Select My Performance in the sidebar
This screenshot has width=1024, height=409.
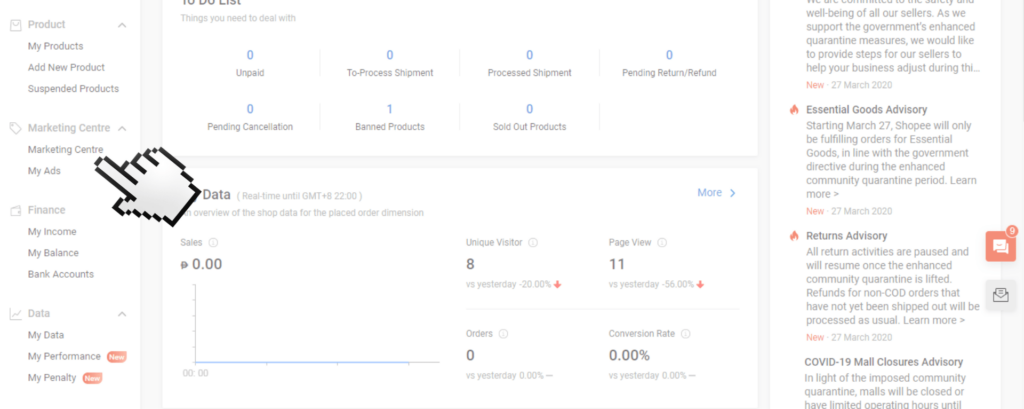click(x=64, y=356)
